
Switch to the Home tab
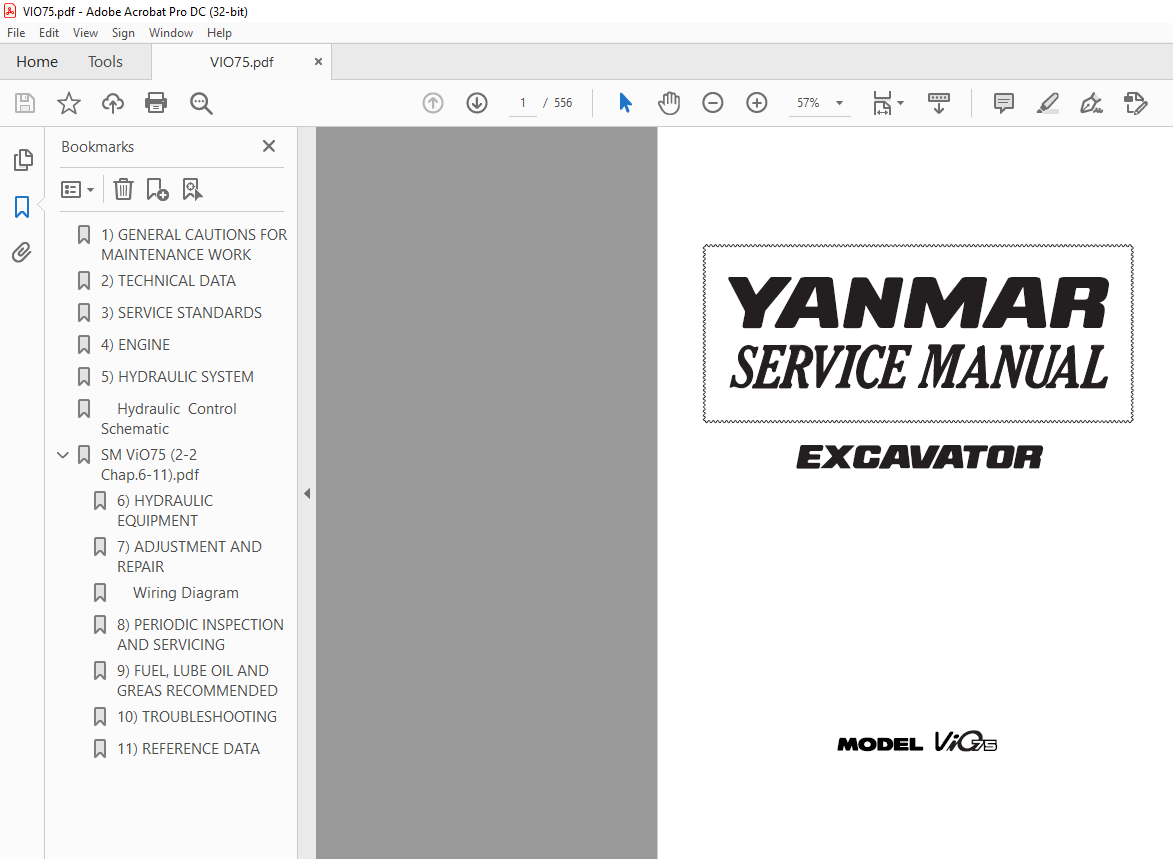pos(37,61)
